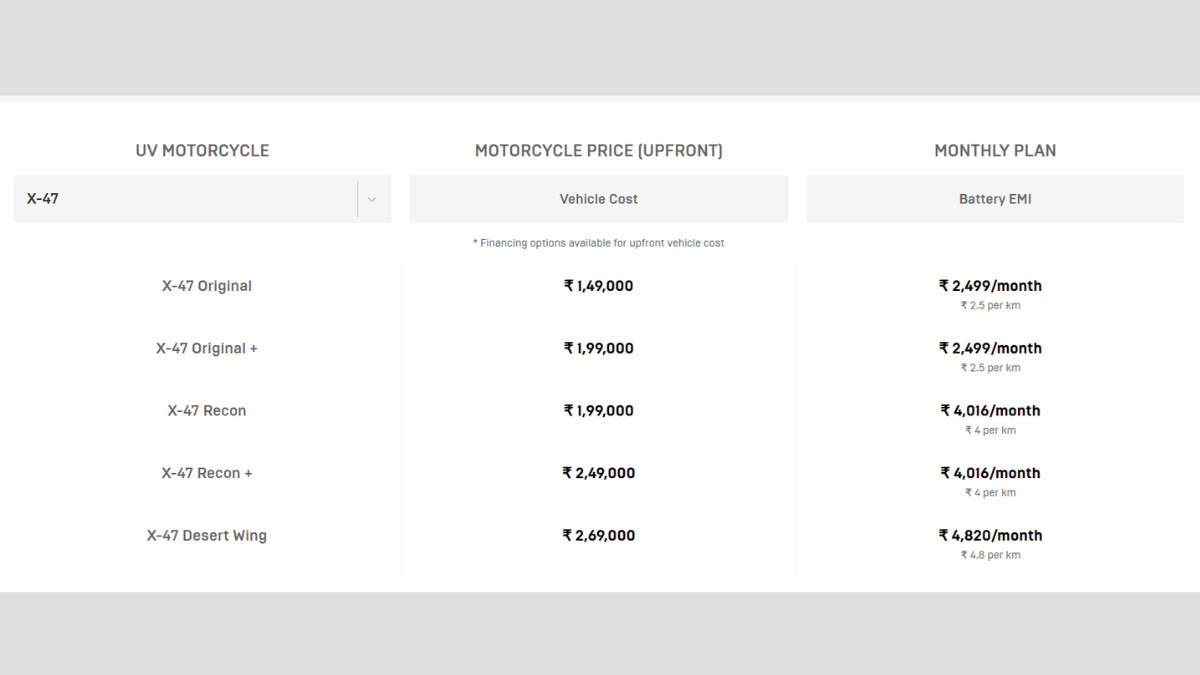The height and width of the screenshot is (675, 1200).
Task: Click the UV MOTORCYCLE heading
Action: (202, 151)
